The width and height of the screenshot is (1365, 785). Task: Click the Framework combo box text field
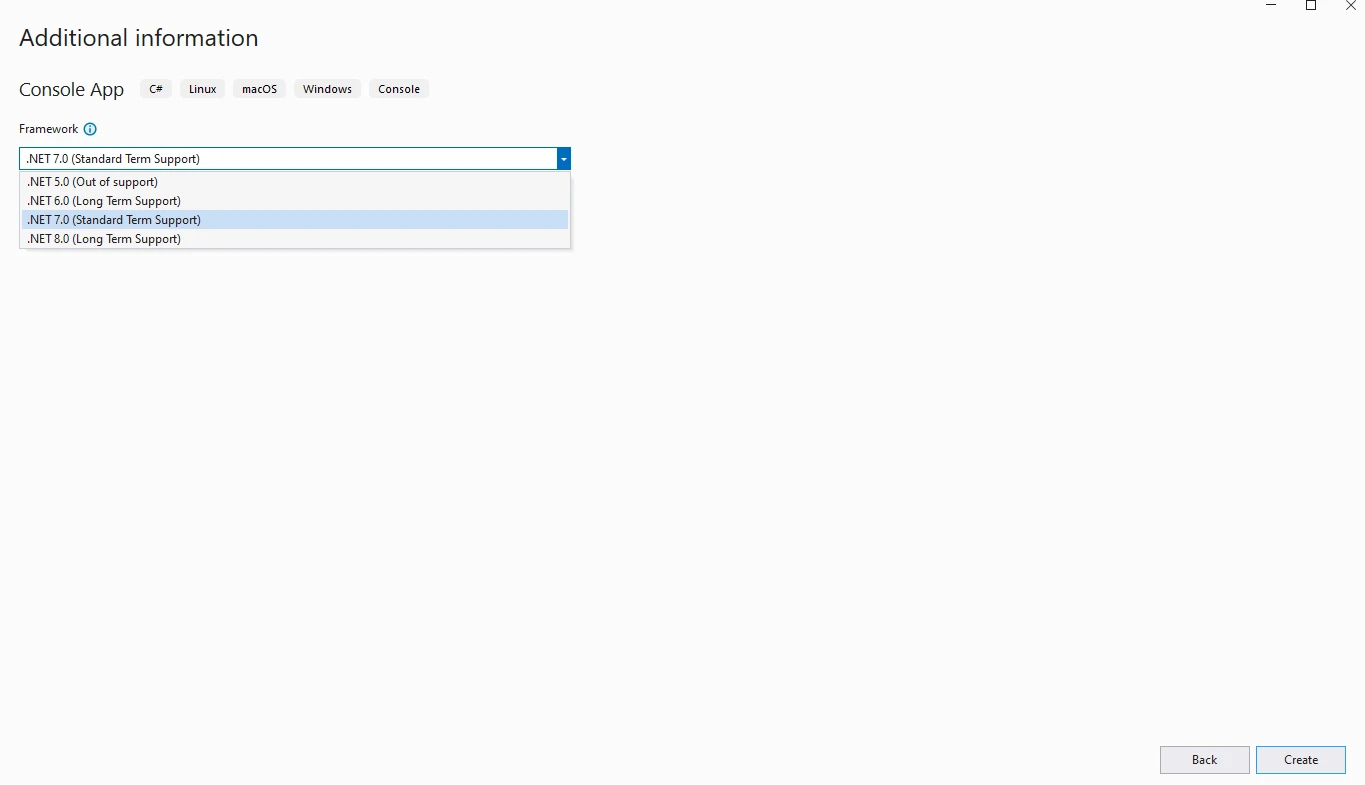pyautogui.click(x=288, y=159)
